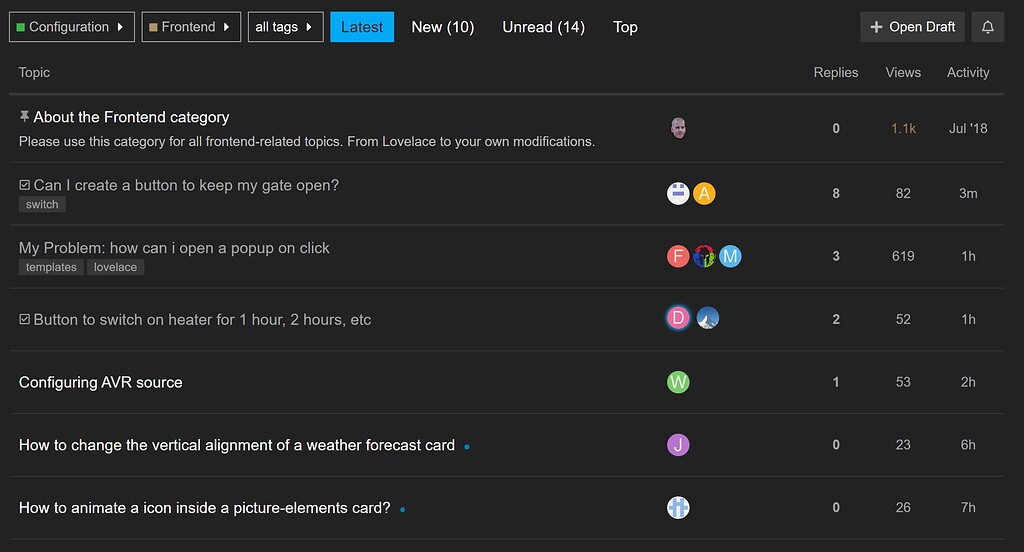Click the 619 views value on popup topic
The height and width of the screenshot is (552, 1024).
[x=903, y=256]
